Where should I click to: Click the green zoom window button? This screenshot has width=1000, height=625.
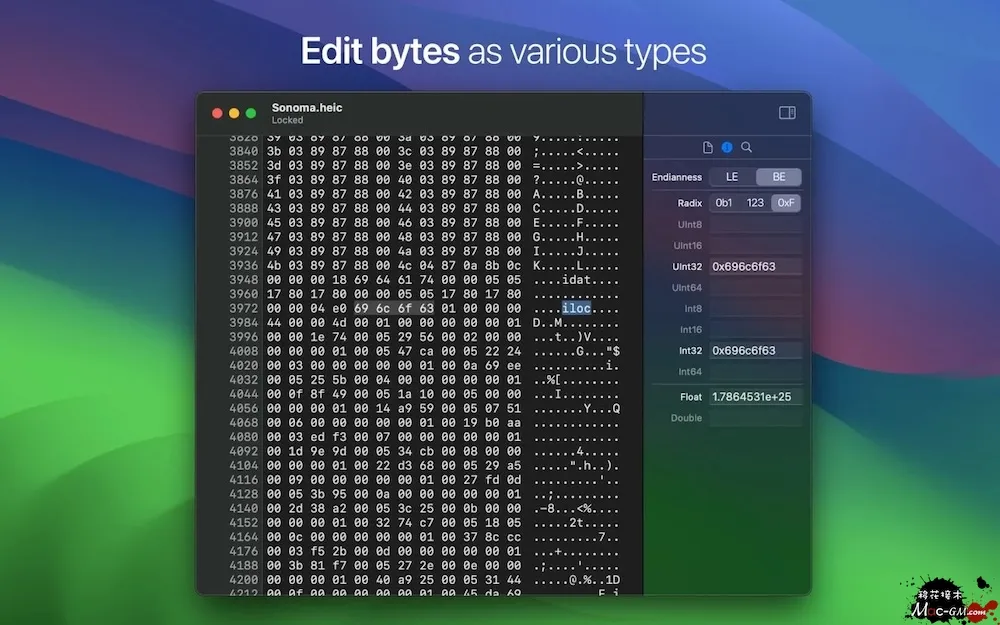point(251,113)
